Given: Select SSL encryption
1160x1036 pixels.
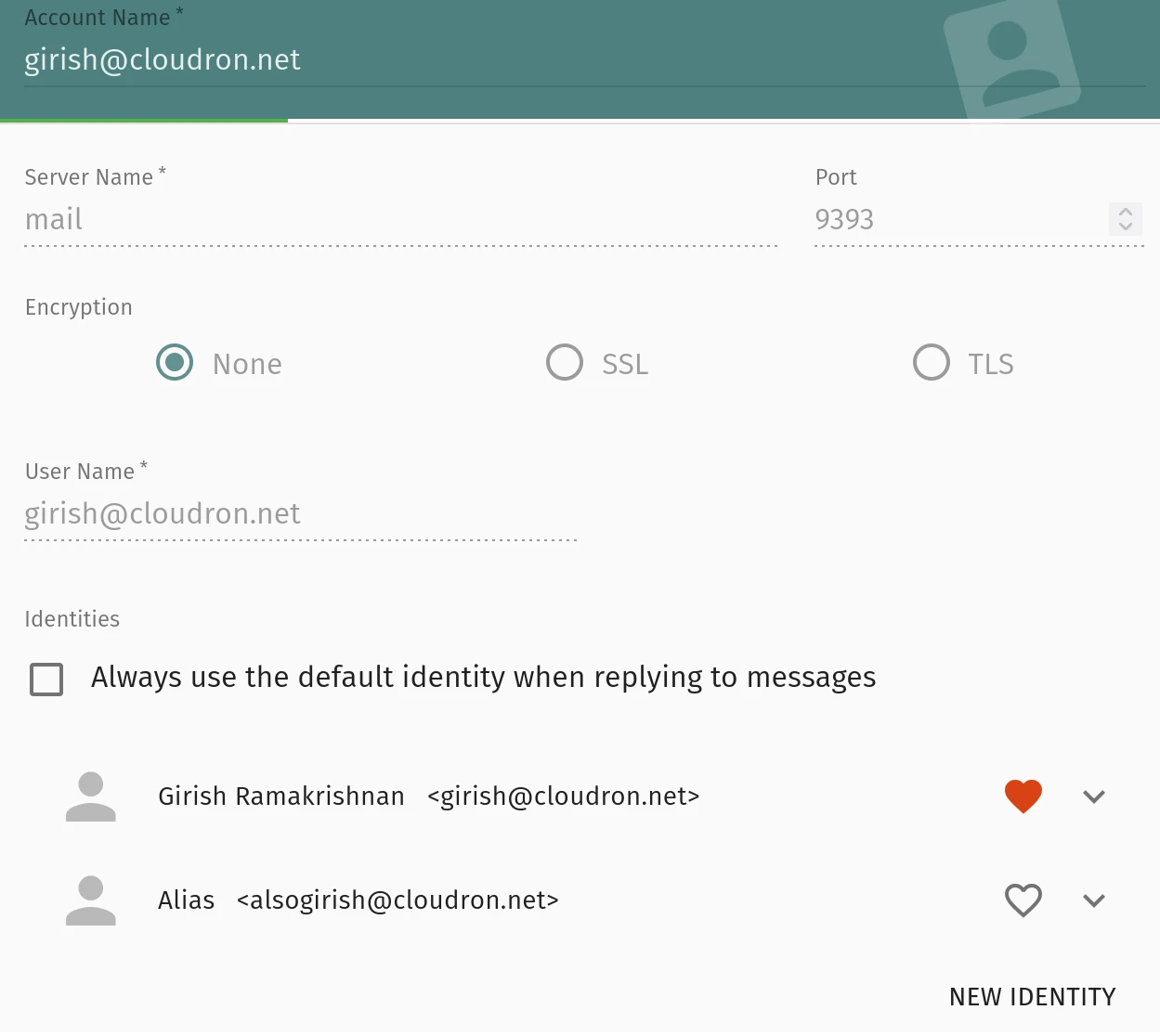Looking at the screenshot, I should click(564, 363).
